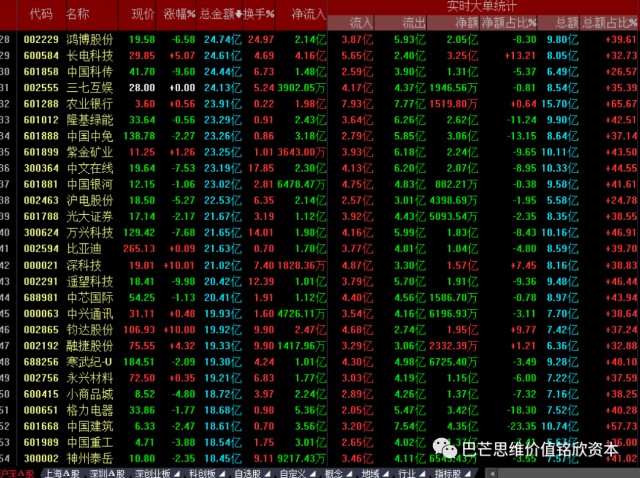Select the 中文在线 stock row
This screenshot has height=478, width=640.
pos(320,169)
